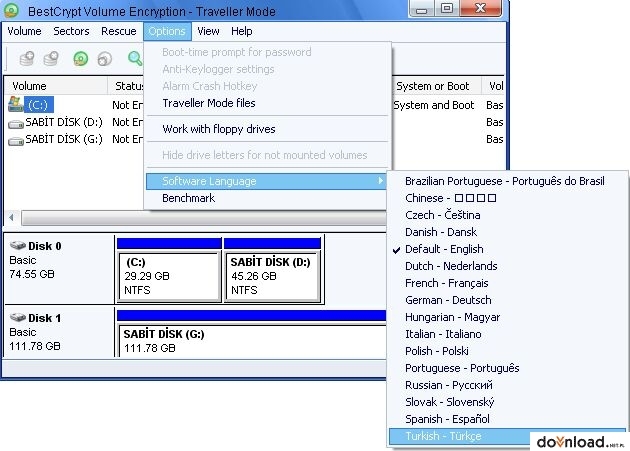
Task: Click the disk stack with X toolbar icon
Action: point(51,59)
